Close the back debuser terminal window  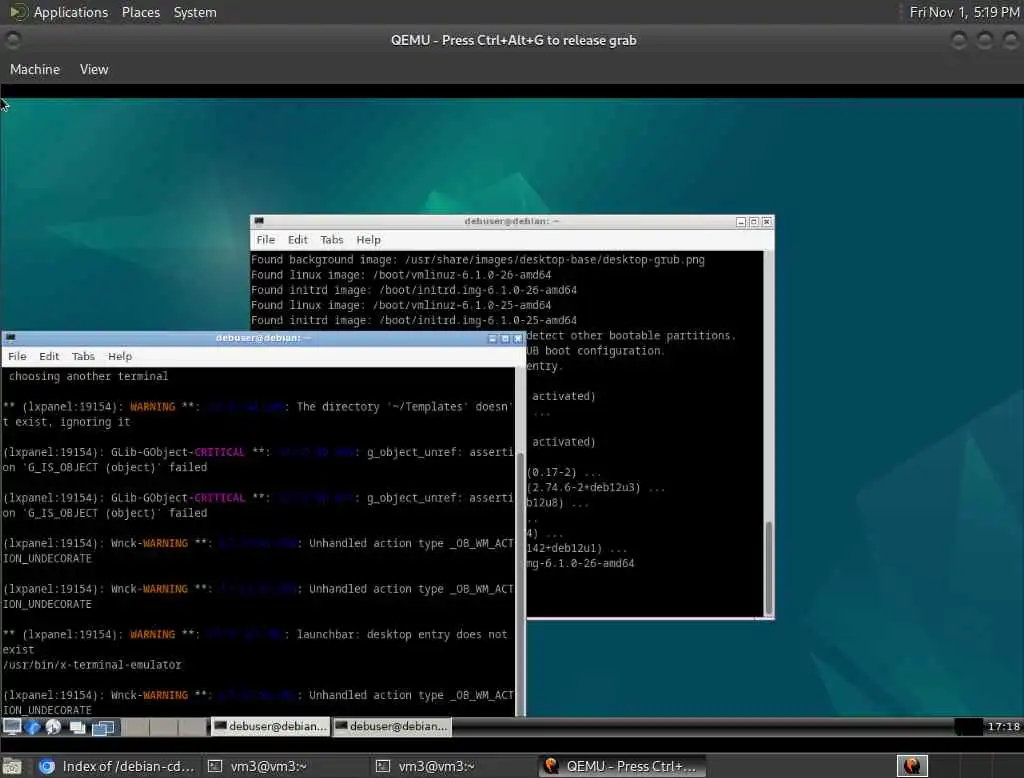[x=767, y=222]
